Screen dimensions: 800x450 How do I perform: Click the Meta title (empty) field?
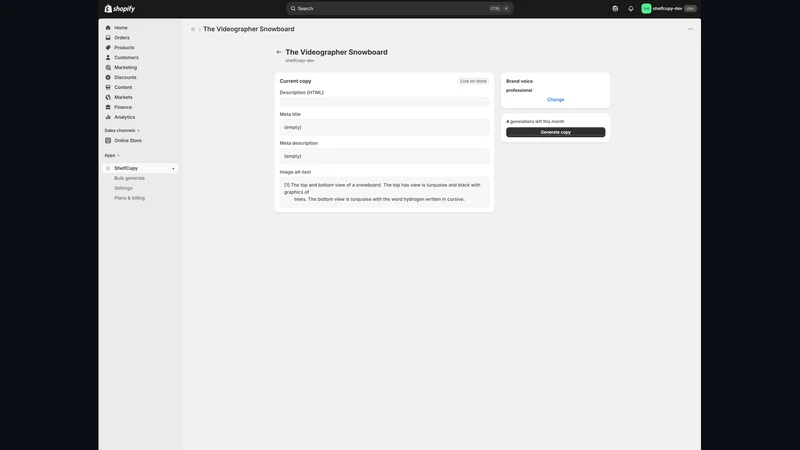tap(384, 128)
